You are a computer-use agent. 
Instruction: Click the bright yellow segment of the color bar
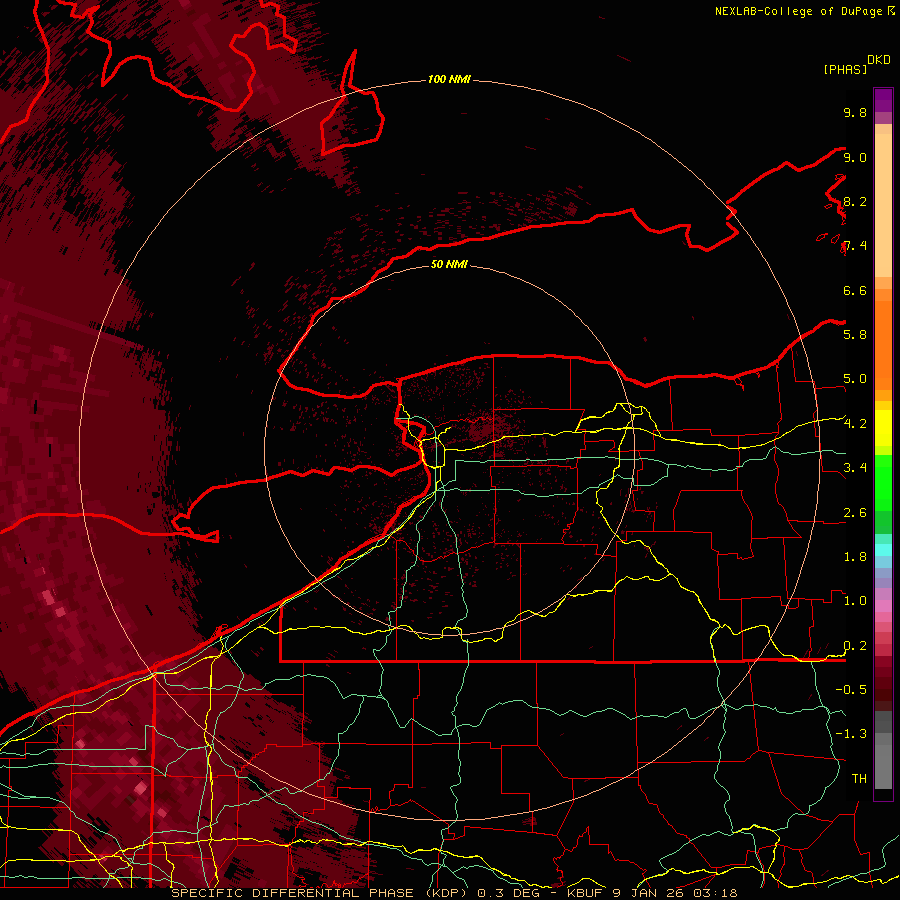click(x=883, y=428)
